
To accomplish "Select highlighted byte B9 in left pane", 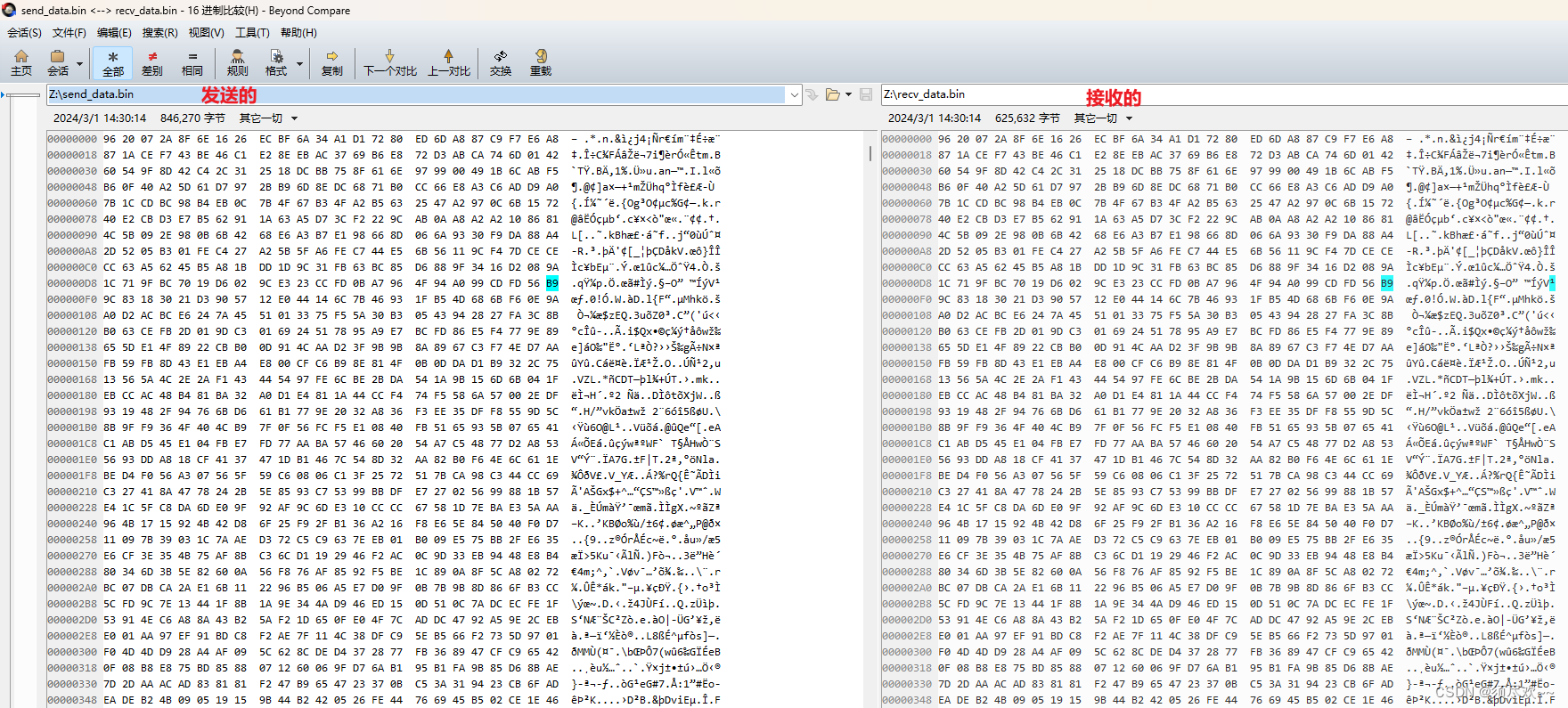I will click(552, 283).
